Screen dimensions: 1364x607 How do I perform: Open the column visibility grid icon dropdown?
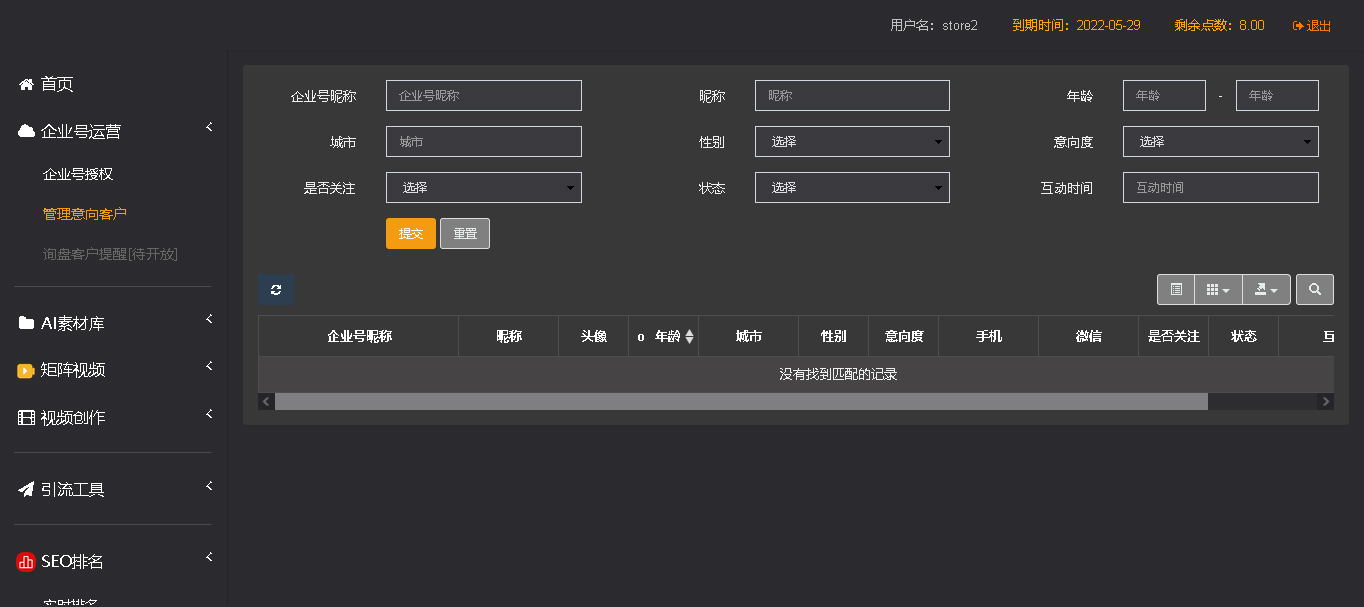(1218, 290)
